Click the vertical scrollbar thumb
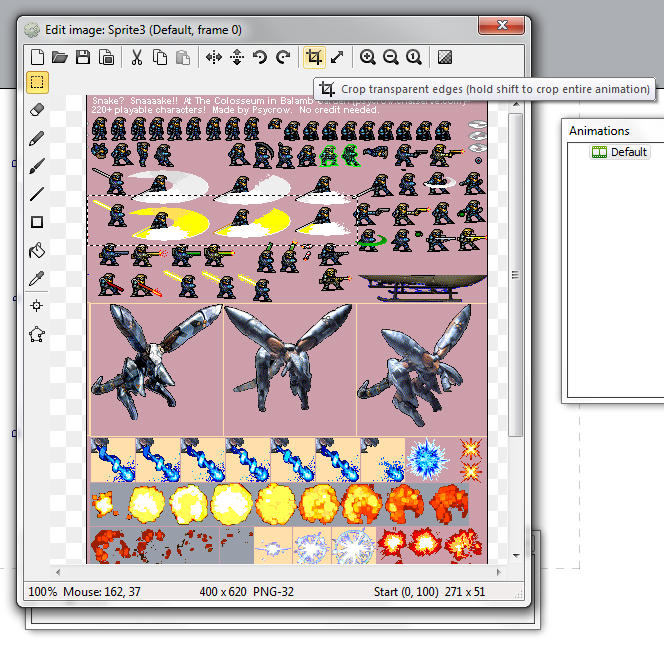This screenshot has width=664, height=645. 516,274
